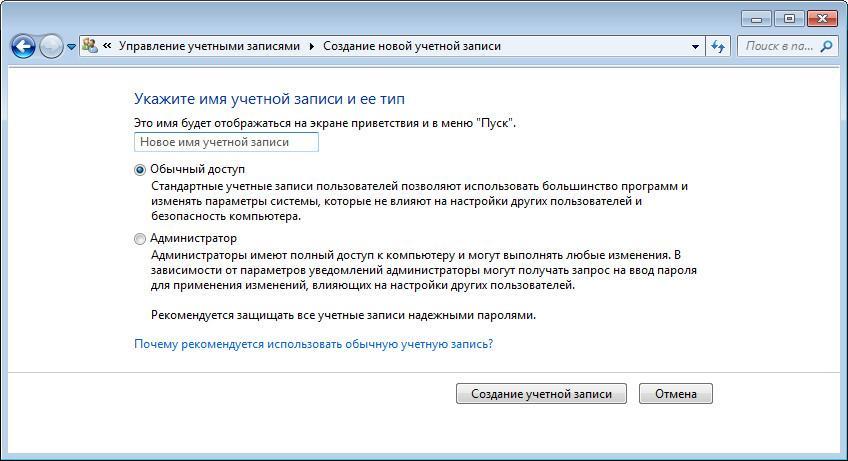Minimize the window
This screenshot has width=848, height=461.
coord(757,17)
